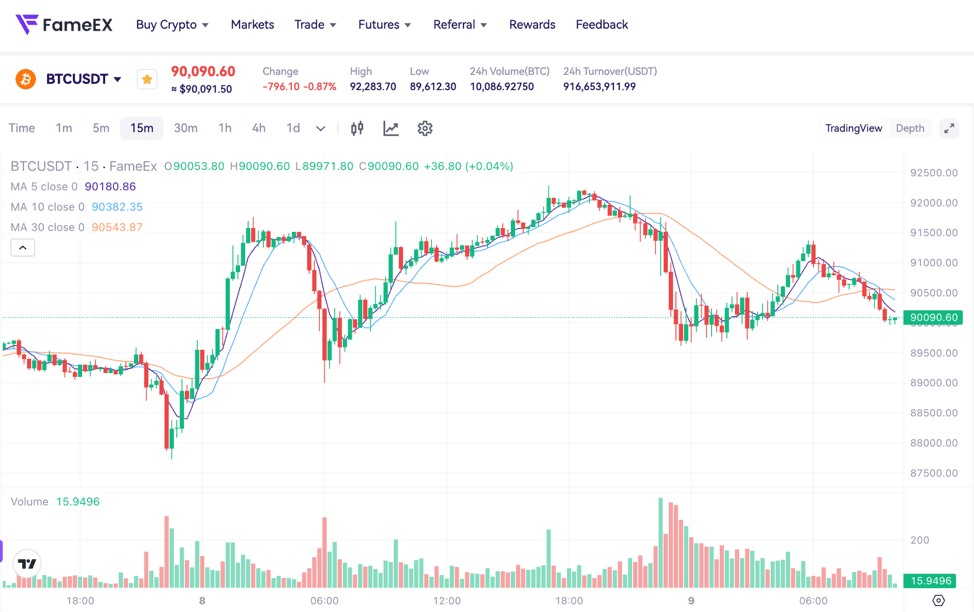
Task: Select the chart style line-graph icon
Action: 390,128
